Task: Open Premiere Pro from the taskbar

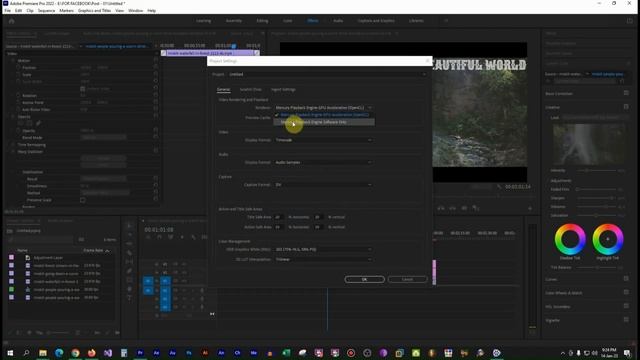Action: 140,353
